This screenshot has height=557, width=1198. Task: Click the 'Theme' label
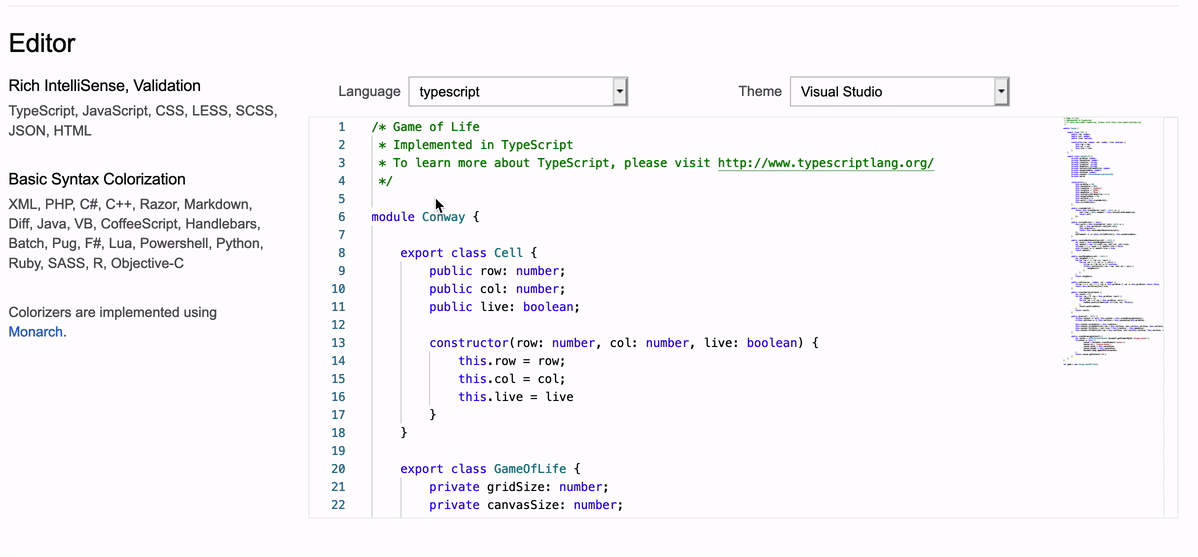[x=760, y=92]
